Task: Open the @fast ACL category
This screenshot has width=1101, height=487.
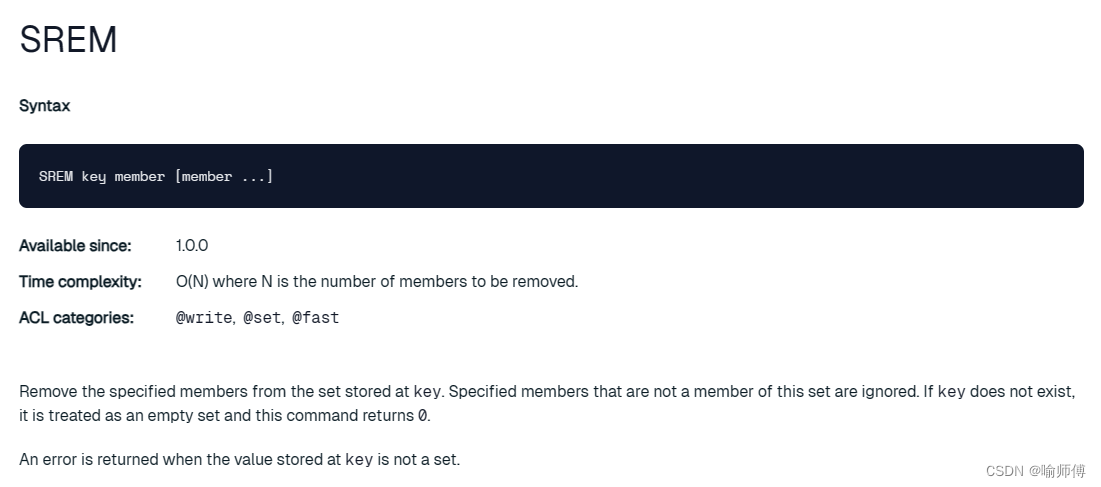Action: [315, 318]
